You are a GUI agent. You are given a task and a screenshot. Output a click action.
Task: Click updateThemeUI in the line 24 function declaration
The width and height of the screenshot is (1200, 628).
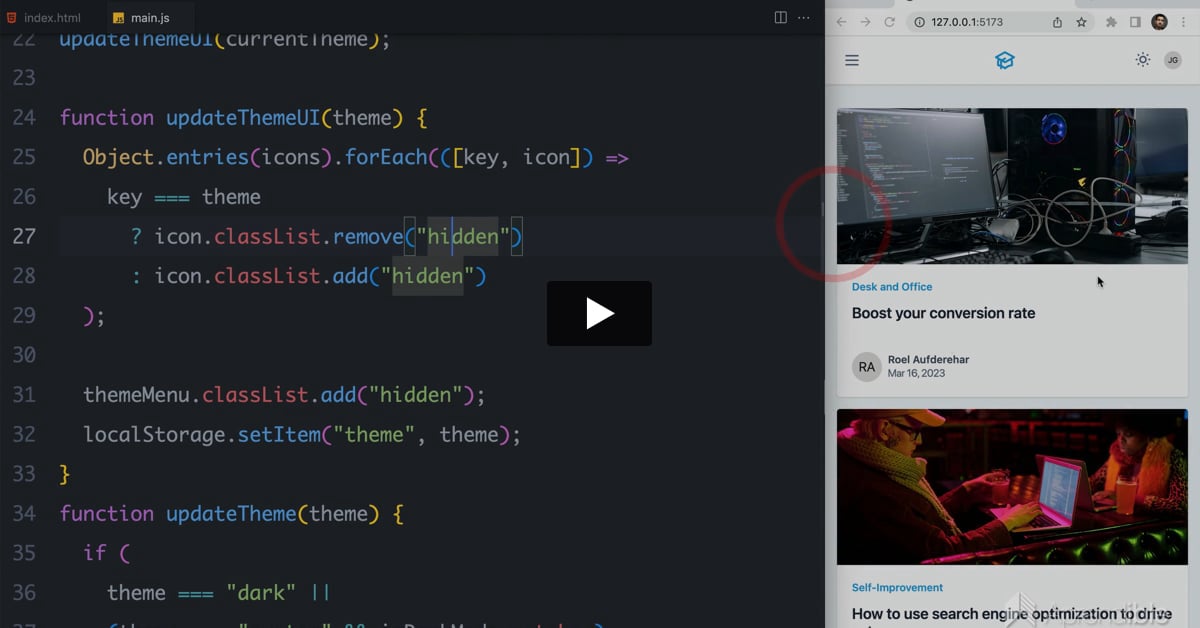243,118
